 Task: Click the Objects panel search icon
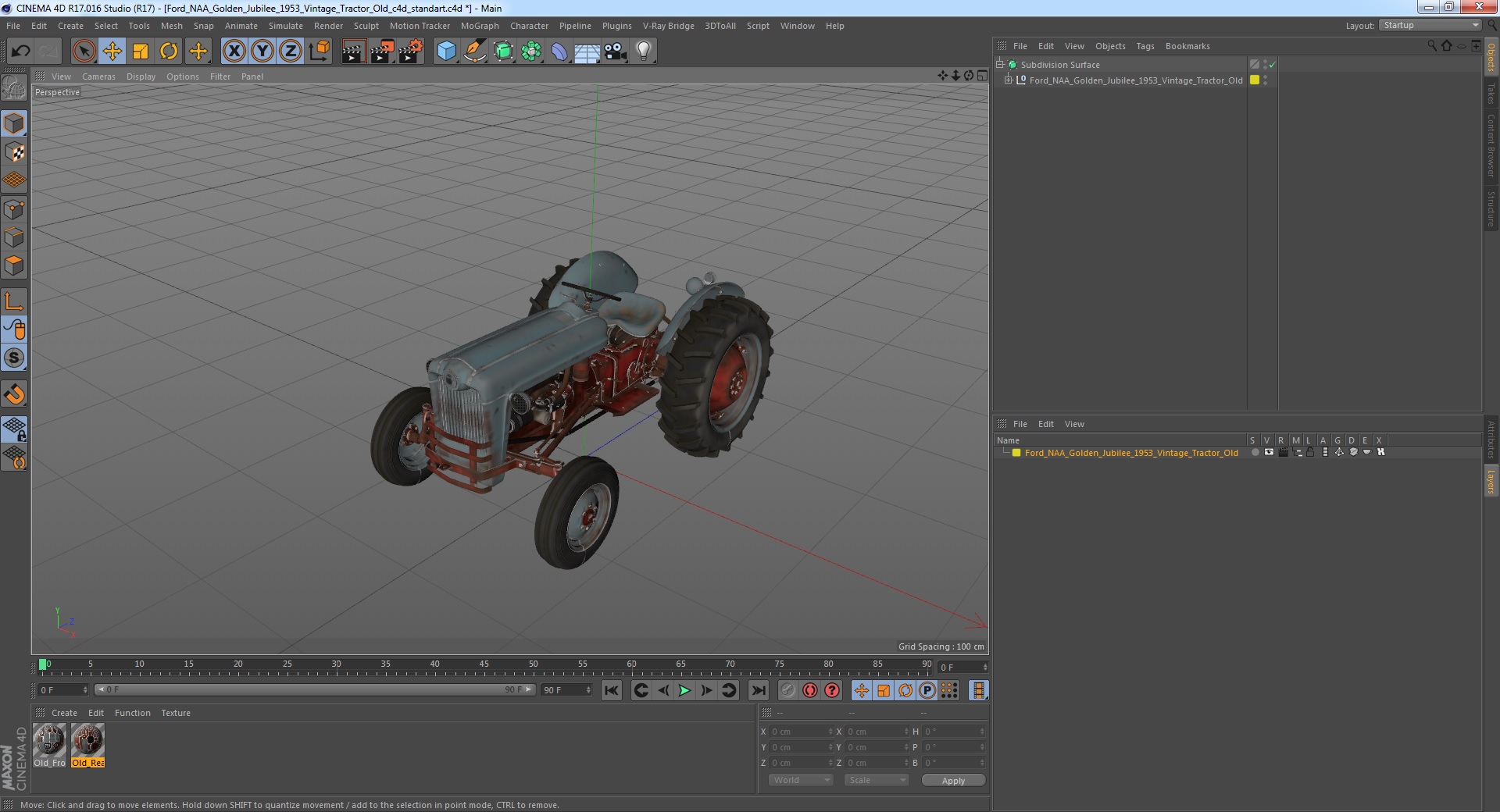[1431, 46]
